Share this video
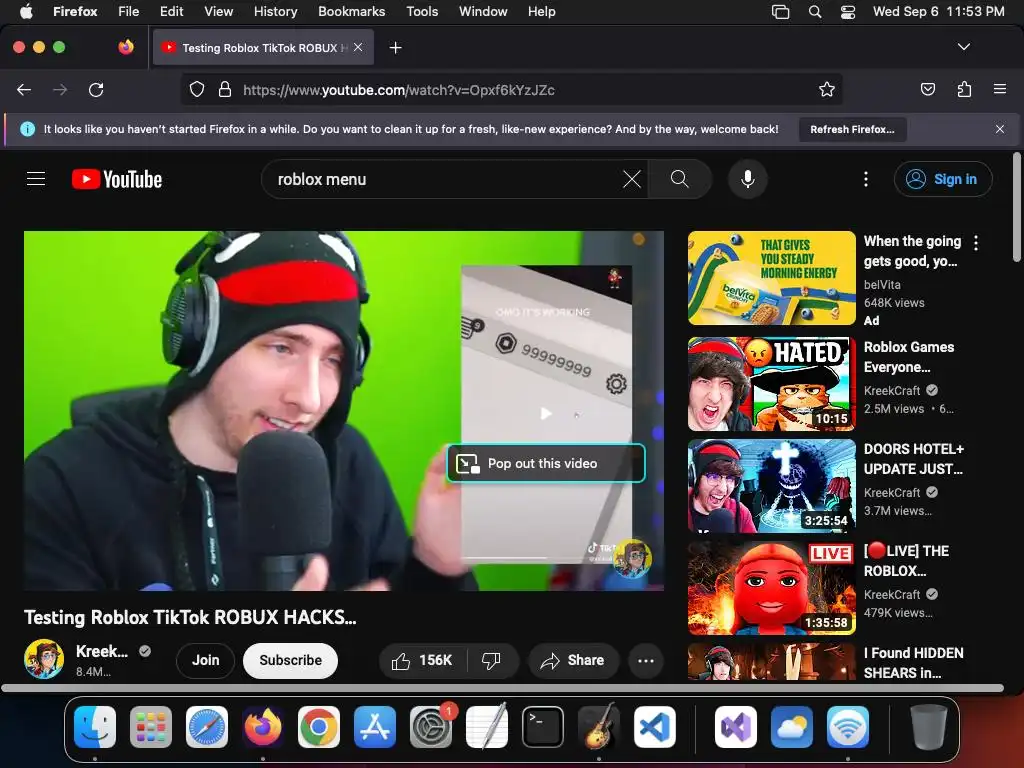The height and width of the screenshot is (768, 1024). coord(572,660)
